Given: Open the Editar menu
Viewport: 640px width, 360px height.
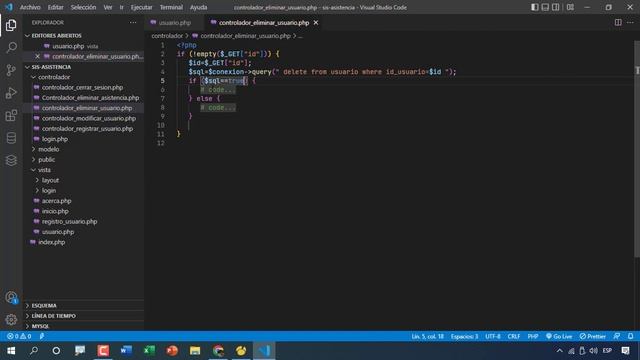Looking at the screenshot, I should click(56, 7).
